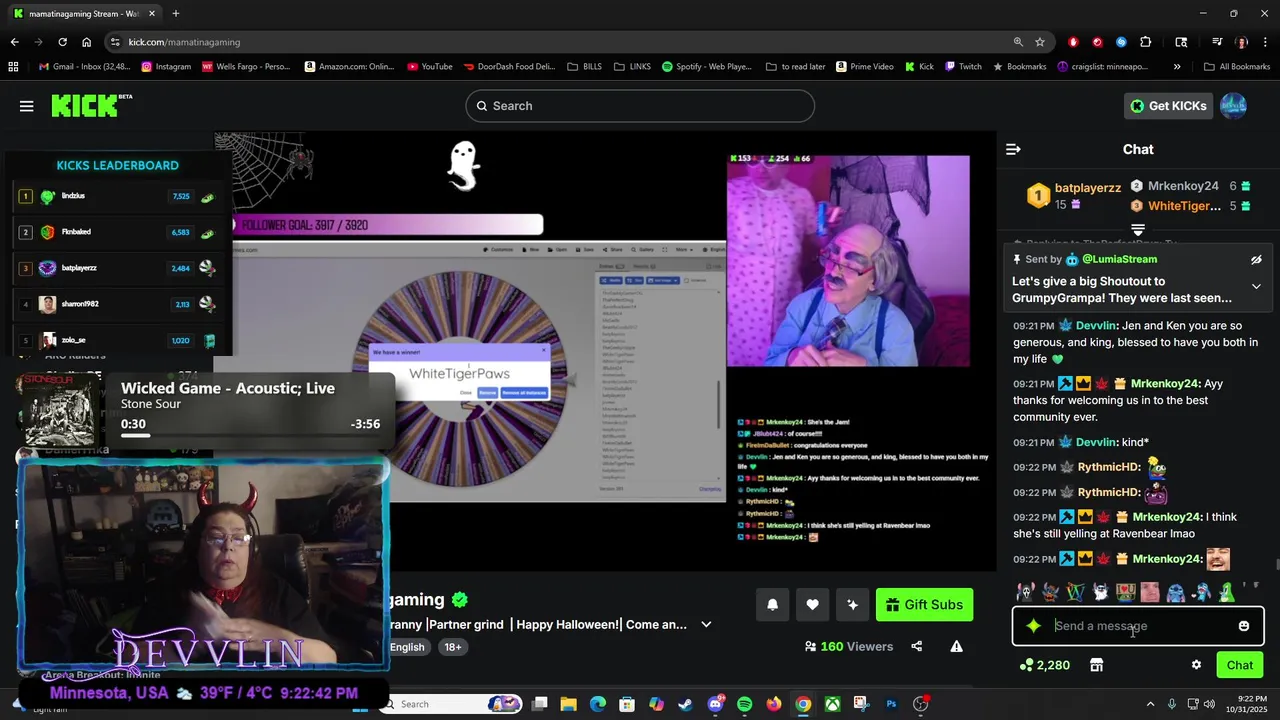1280x720 pixels.
Task: Open the blue Shazam extension icon
Action: (x=1121, y=42)
